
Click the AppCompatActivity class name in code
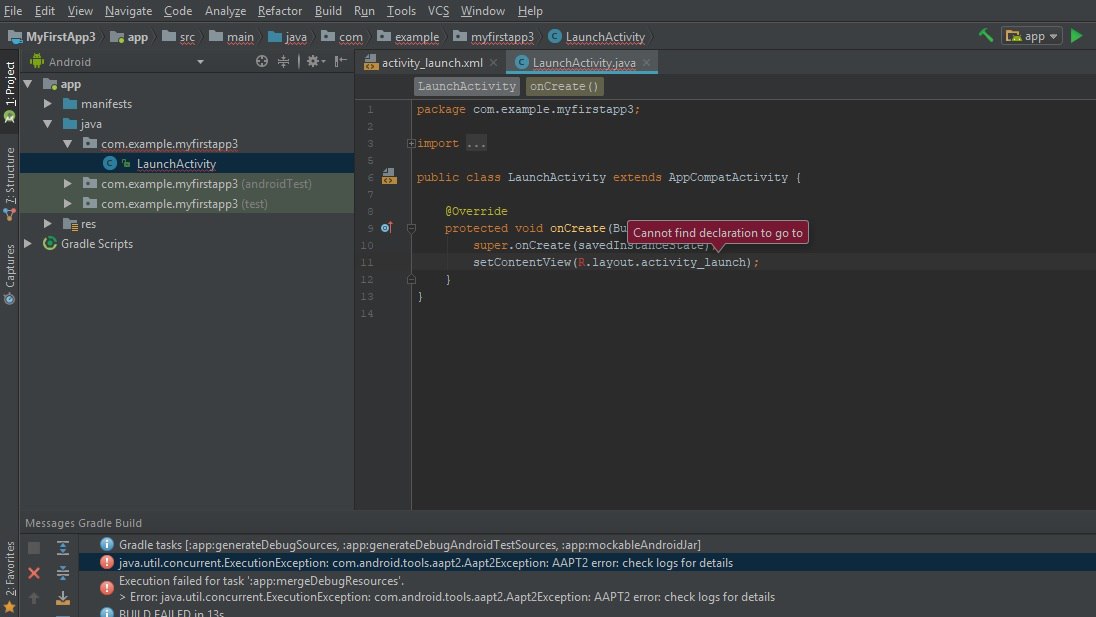click(x=728, y=177)
